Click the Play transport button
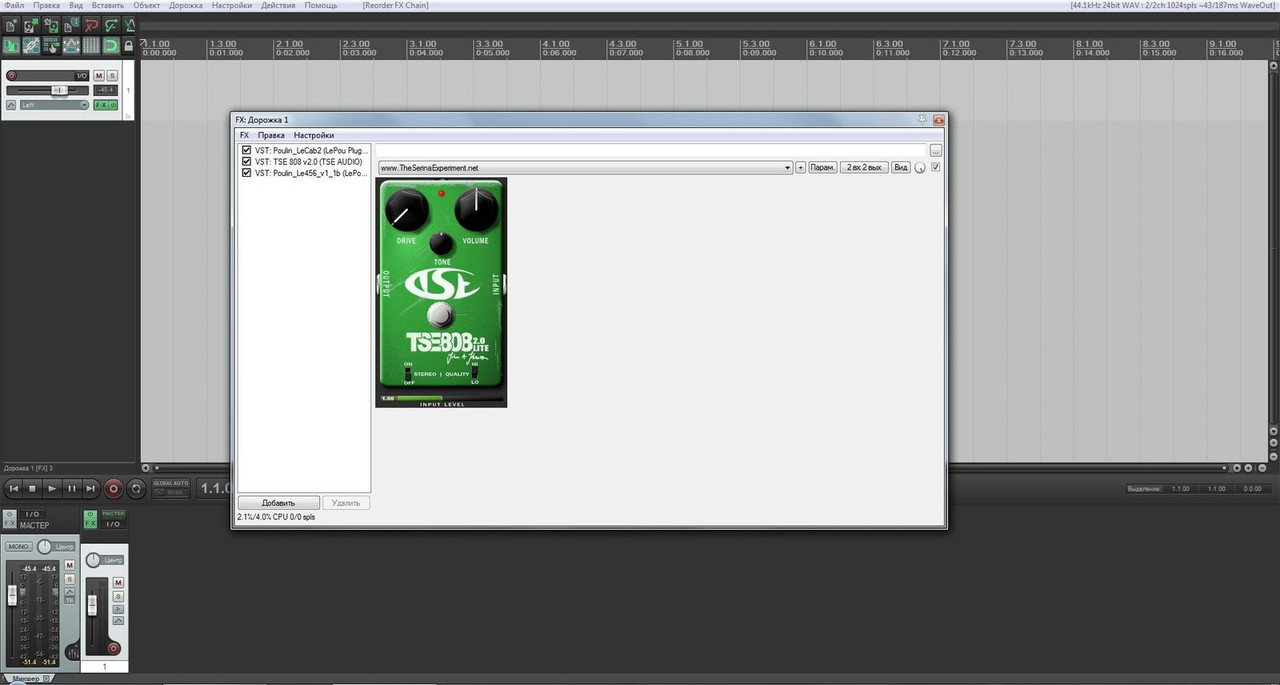This screenshot has width=1280, height=685. tap(52, 489)
